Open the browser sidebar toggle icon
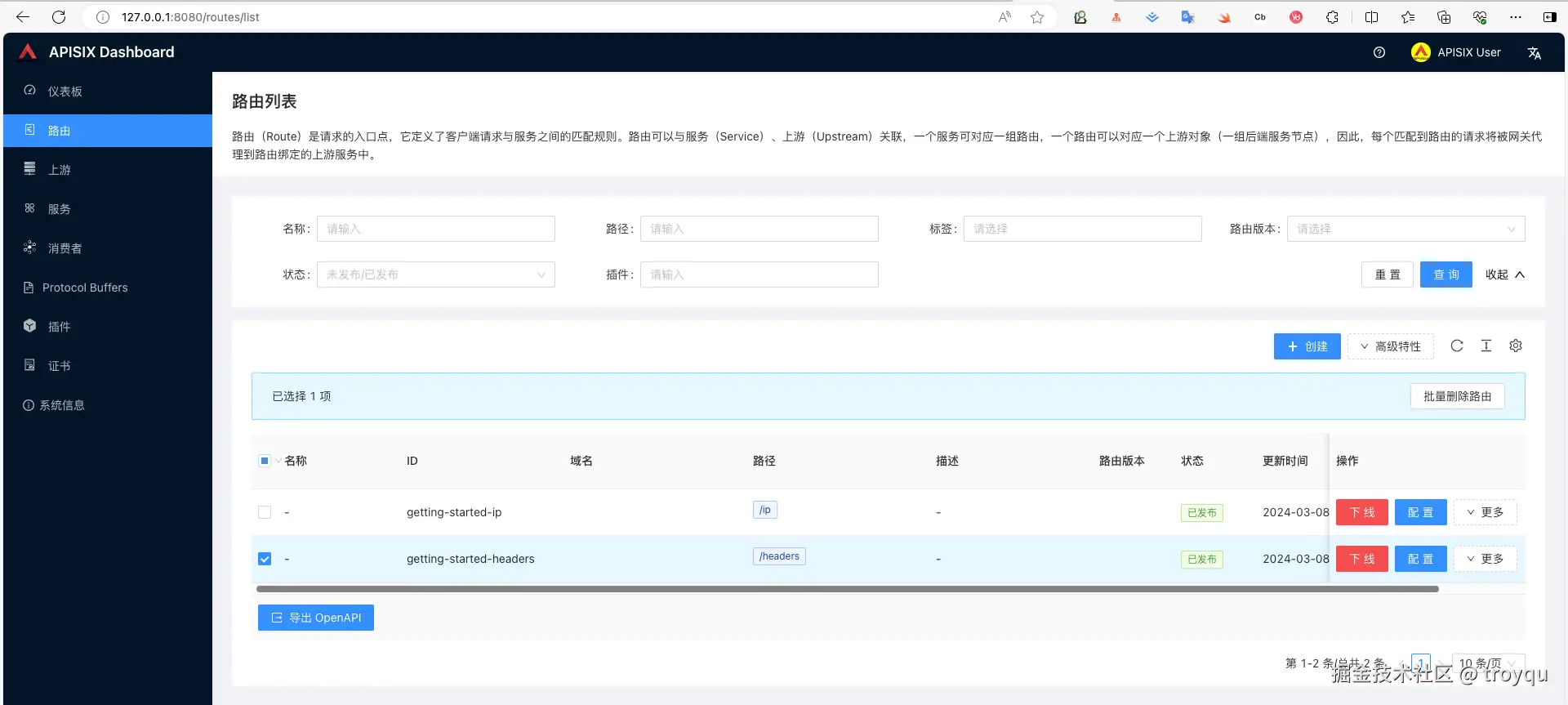 click(1550, 17)
